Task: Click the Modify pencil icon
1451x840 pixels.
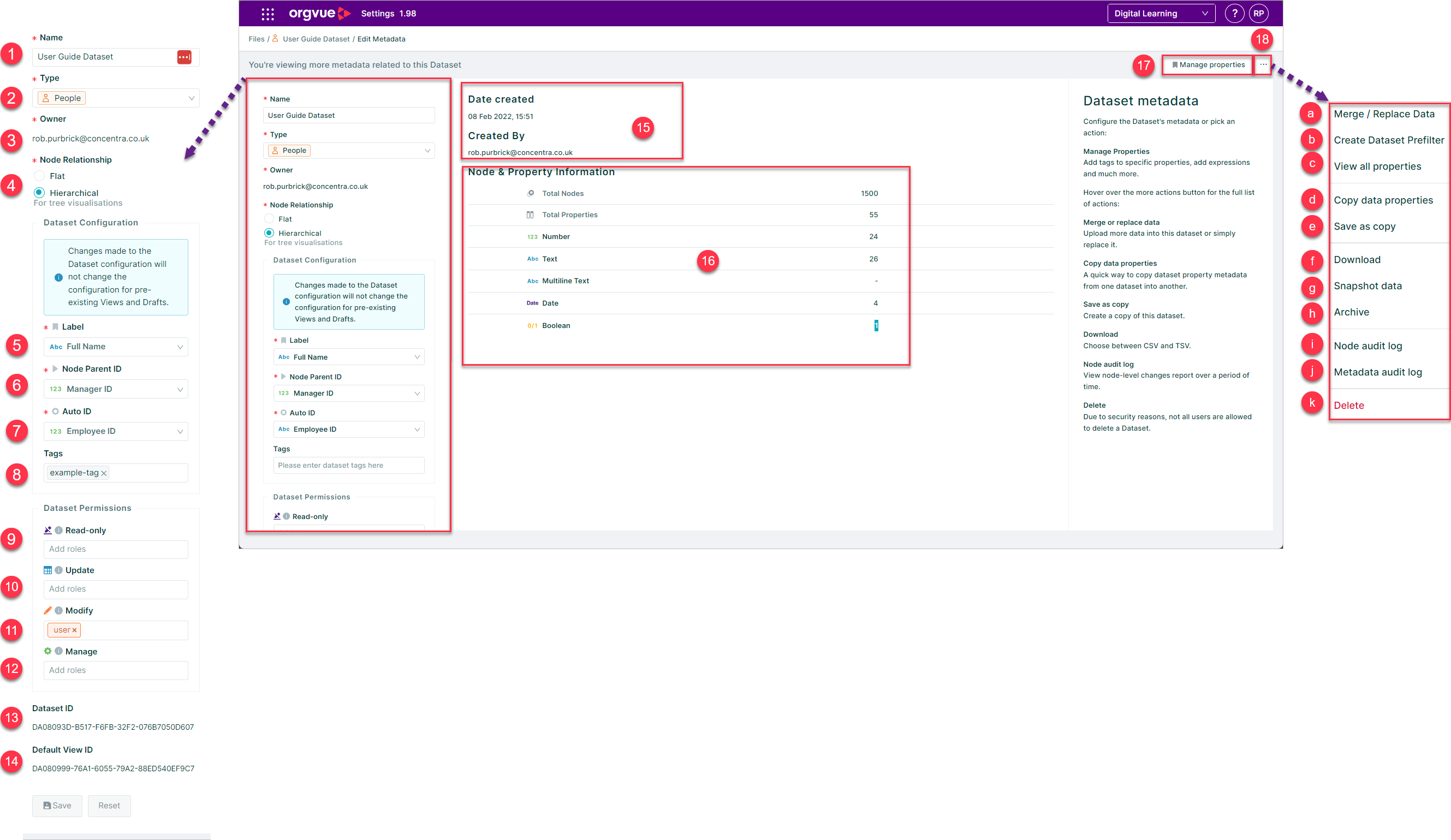Action: pos(48,611)
